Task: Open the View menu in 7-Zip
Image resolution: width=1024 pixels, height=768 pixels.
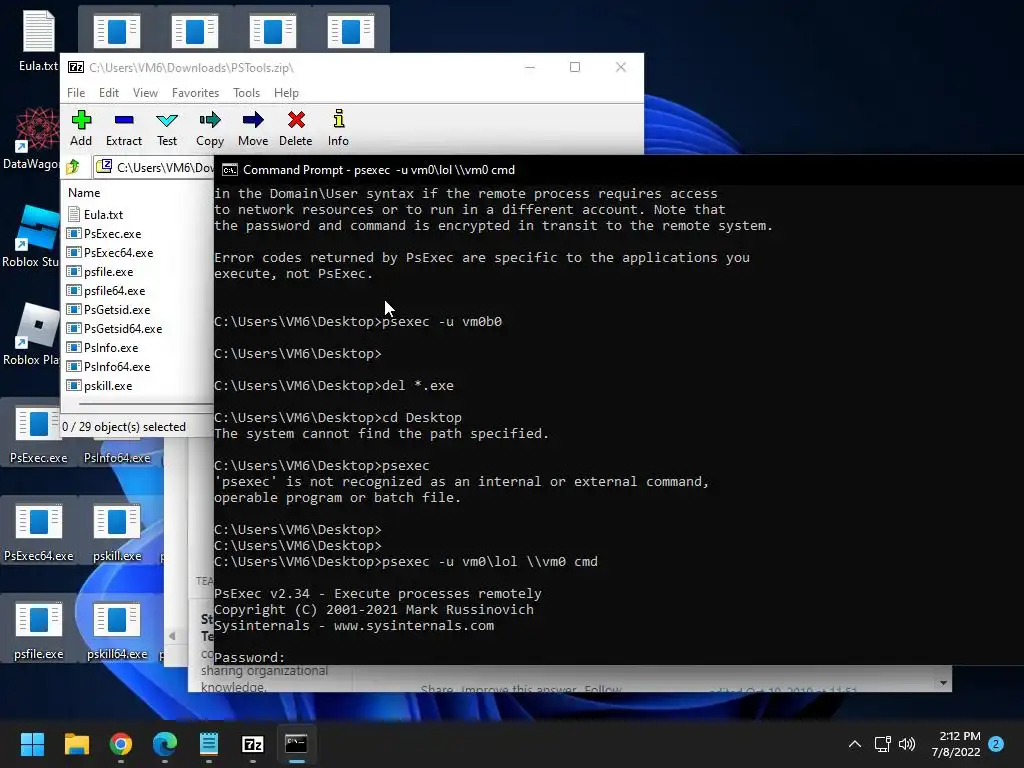Action: click(x=145, y=93)
